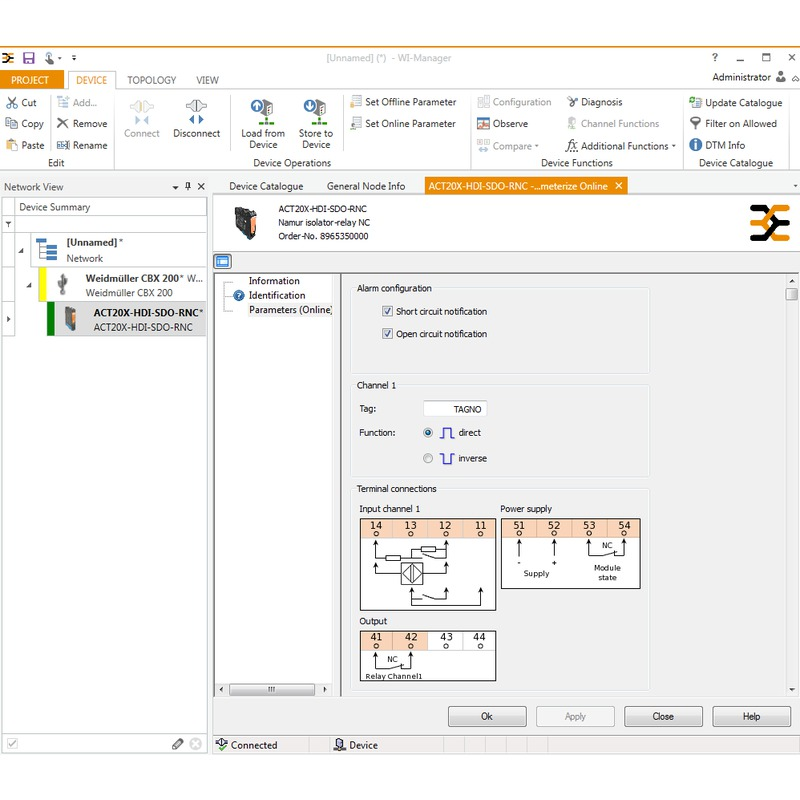800x800 pixels.
Task: Select the direct function radio button
Action: click(x=428, y=433)
